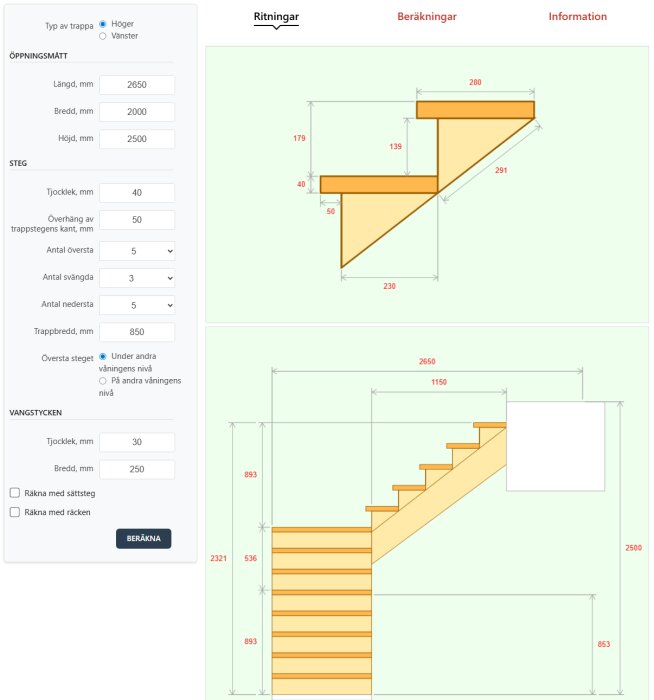Enable Räkna med räcken checkbox
Screen dimensions: 654x700
[x=15, y=512]
